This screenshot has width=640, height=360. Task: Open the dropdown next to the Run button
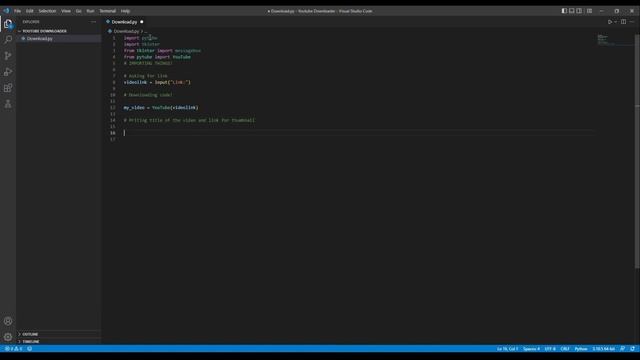(x=616, y=22)
